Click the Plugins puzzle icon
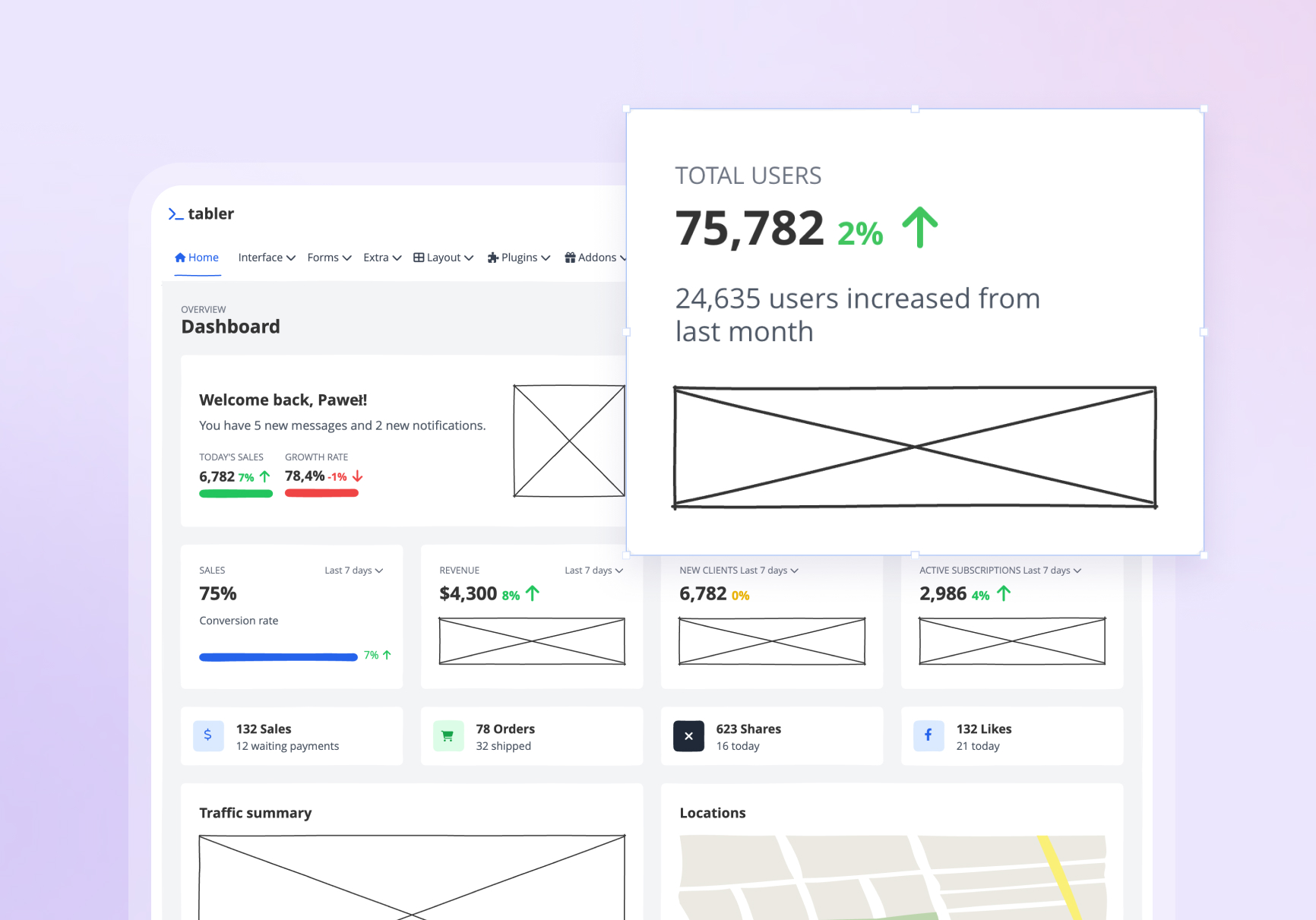1316x920 pixels. coord(493,258)
